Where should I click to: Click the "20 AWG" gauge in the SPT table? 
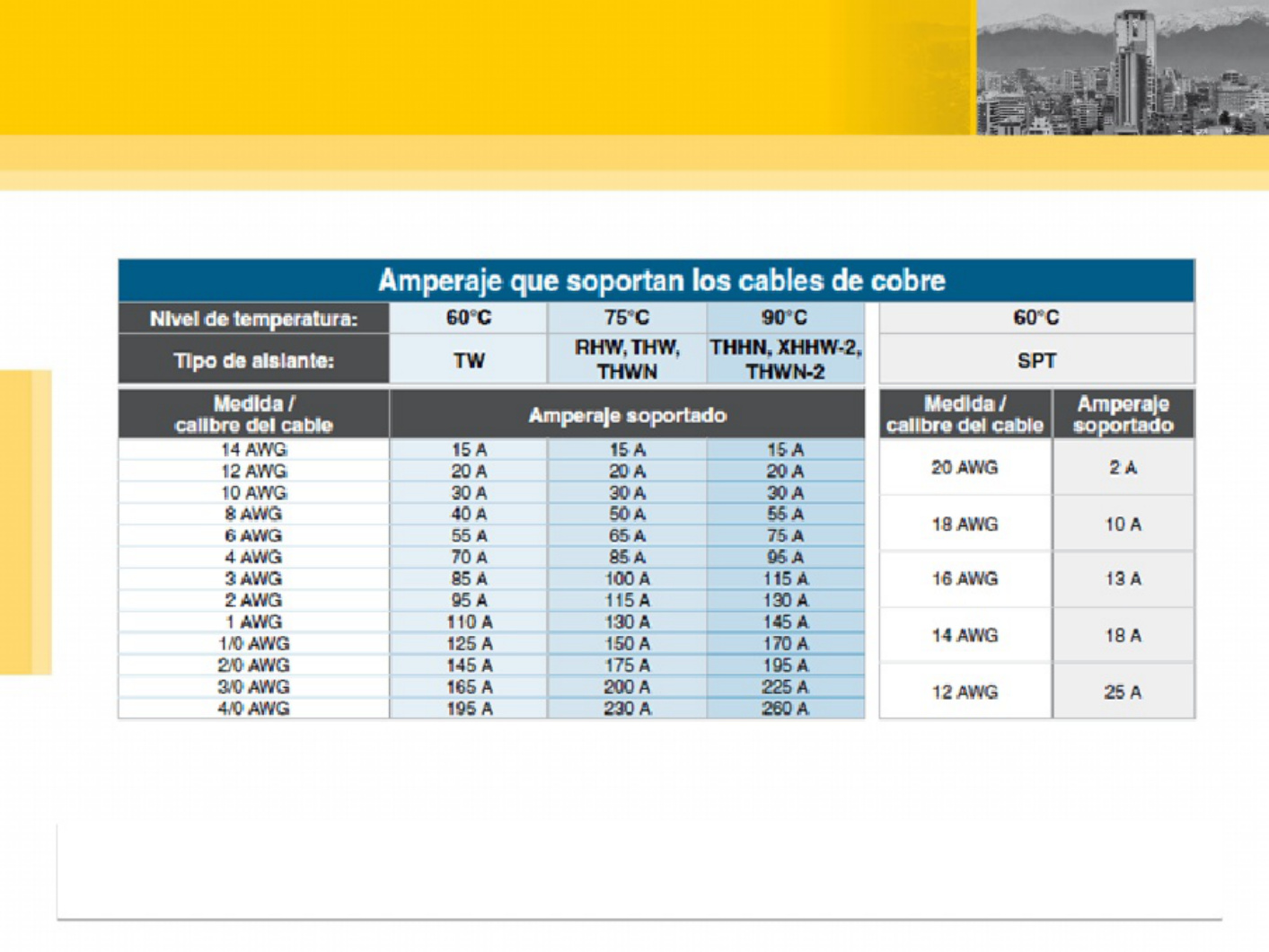coord(965,468)
